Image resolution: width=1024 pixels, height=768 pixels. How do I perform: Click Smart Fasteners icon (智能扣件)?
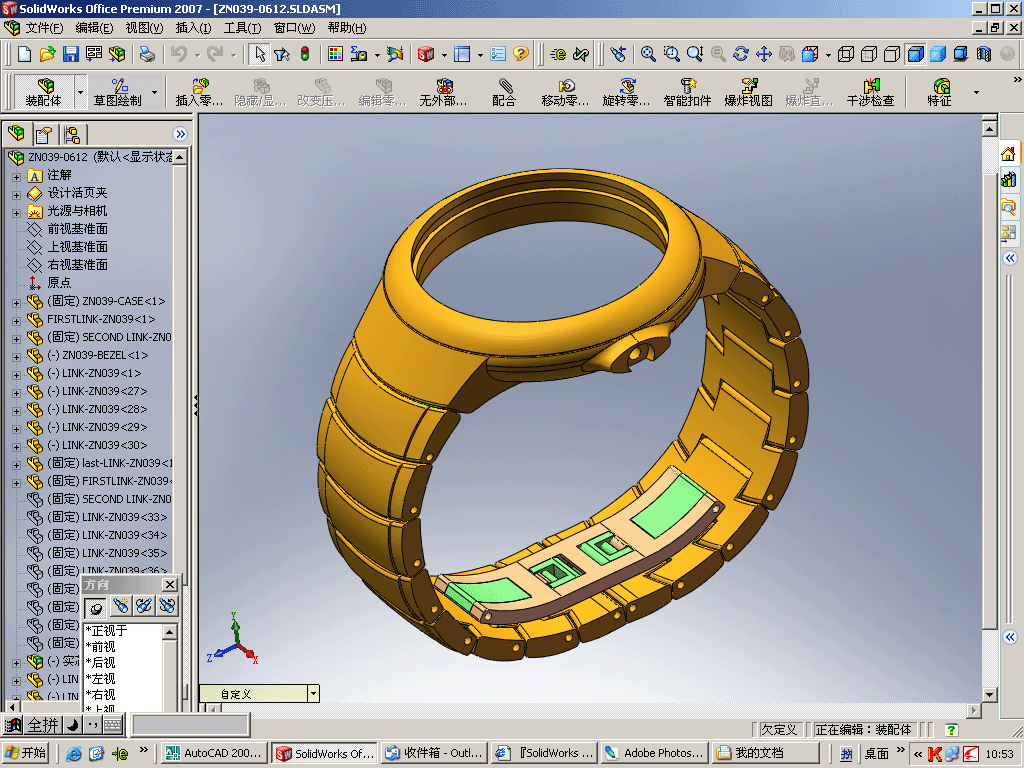tap(687, 92)
